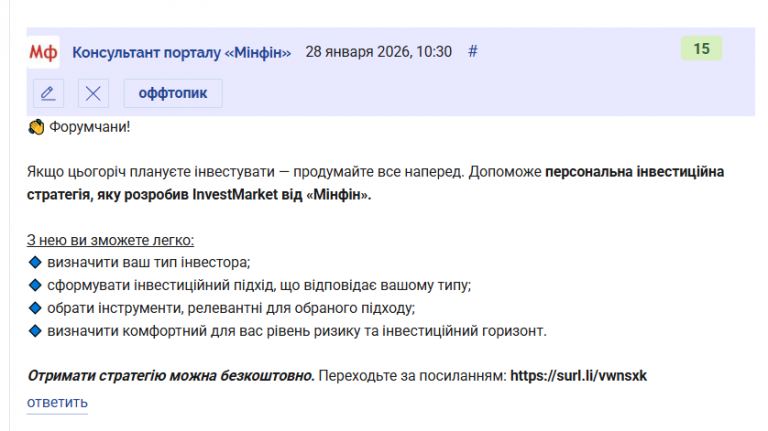The height and width of the screenshot is (431, 768).
Task: Click the diamond bullet before "визначити комфортний"
Action: (34, 331)
